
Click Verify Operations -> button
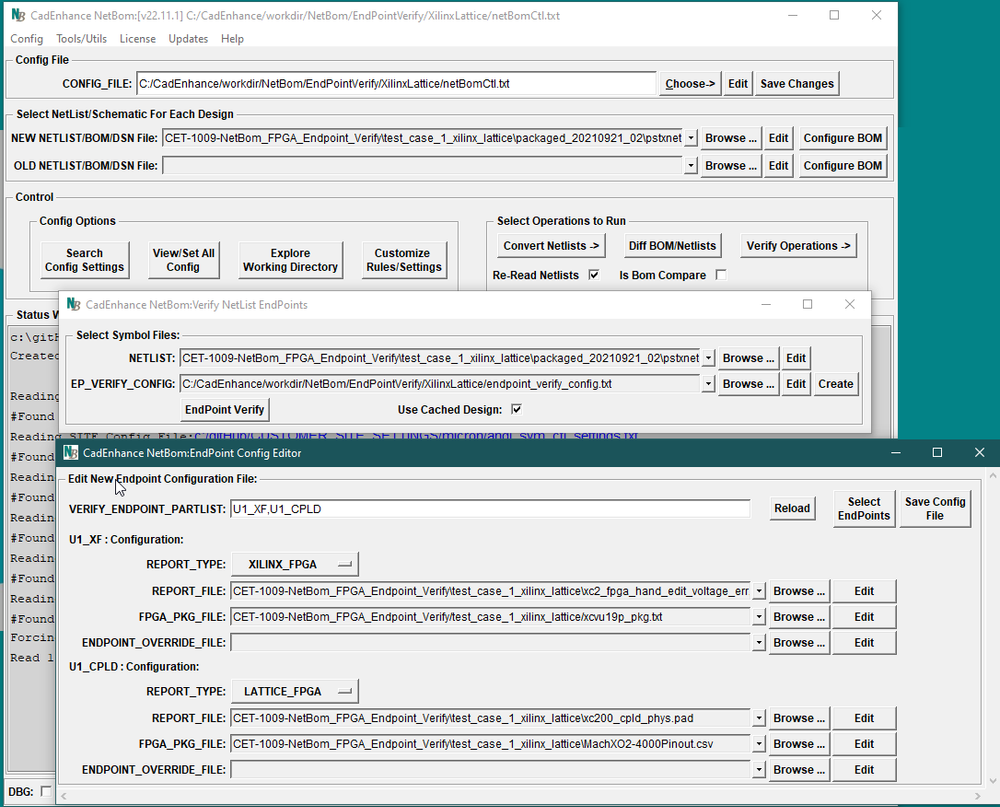(x=798, y=246)
